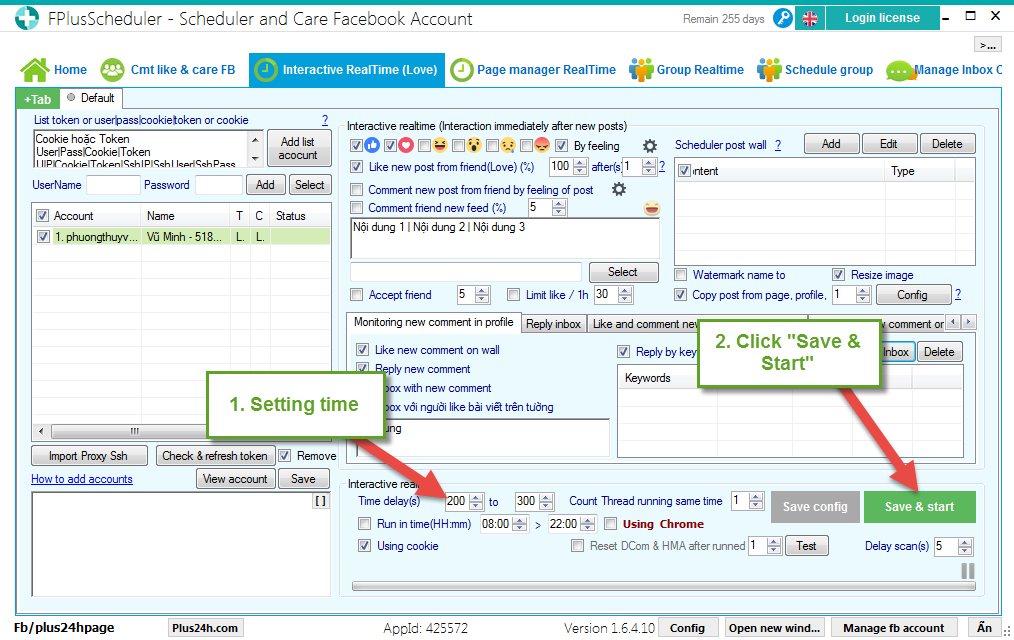Adjust Limit like value stepper
The image size is (1014, 640).
coord(625,295)
